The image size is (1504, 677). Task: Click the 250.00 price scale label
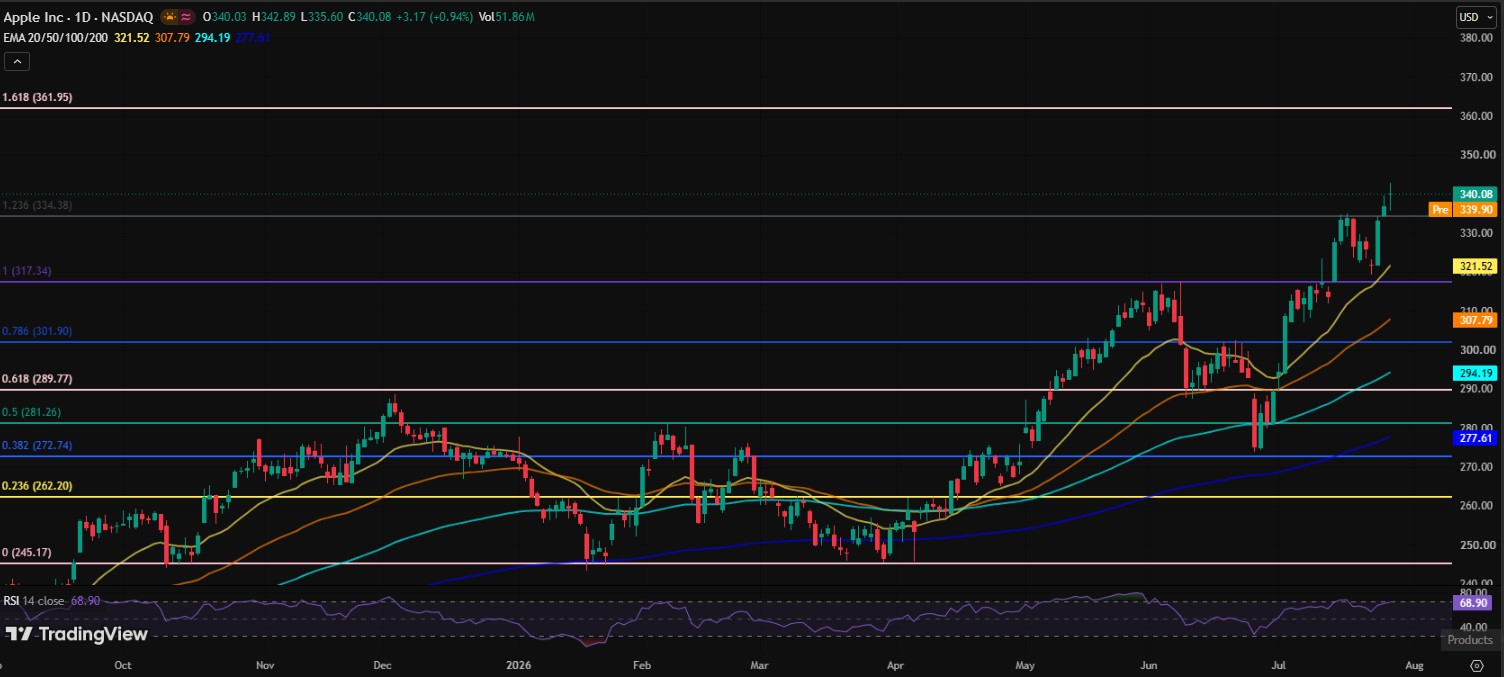click(1475, 545)
